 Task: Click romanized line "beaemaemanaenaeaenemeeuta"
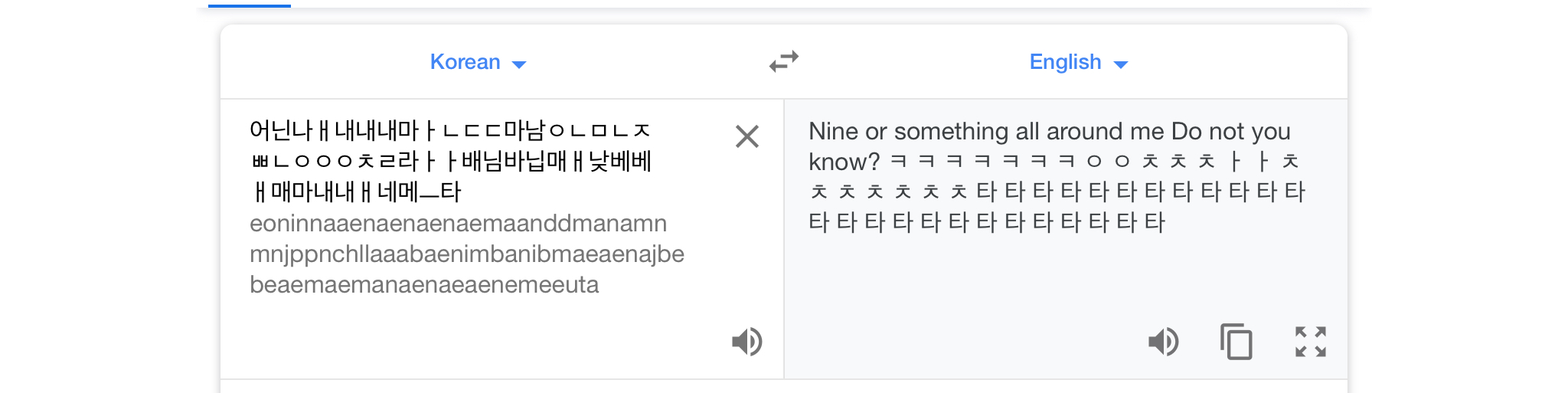[x=424, y=284]
